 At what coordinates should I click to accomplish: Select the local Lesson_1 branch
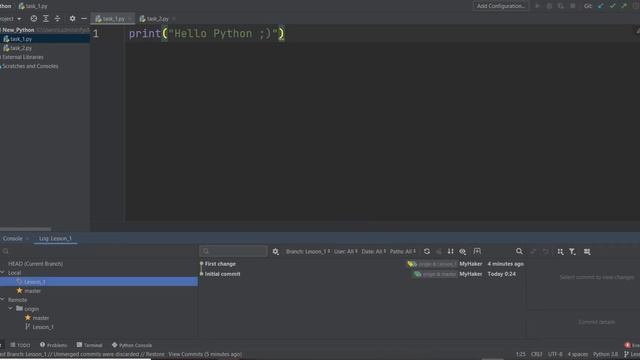point(99,282)
